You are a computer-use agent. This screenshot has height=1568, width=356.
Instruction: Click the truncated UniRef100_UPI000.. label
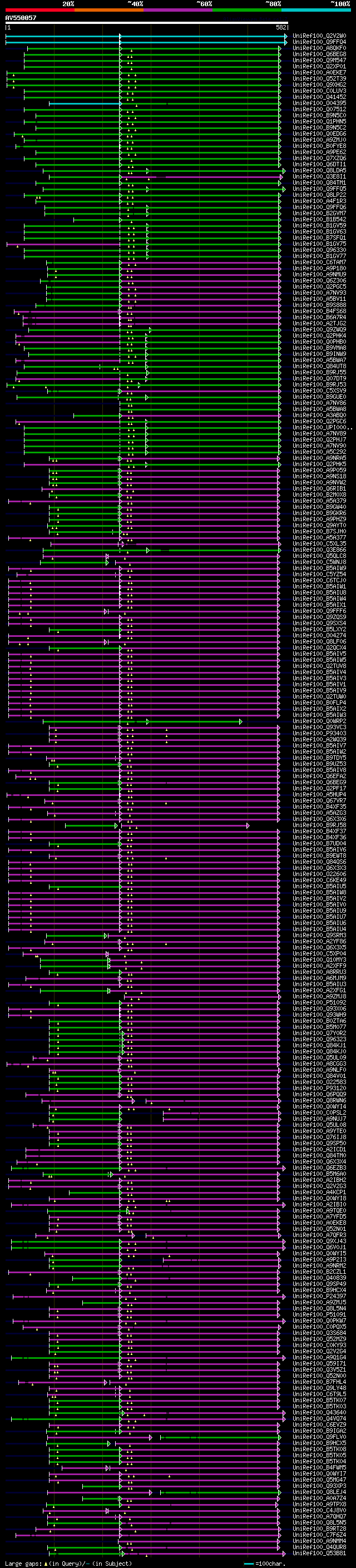coord(322,427)
